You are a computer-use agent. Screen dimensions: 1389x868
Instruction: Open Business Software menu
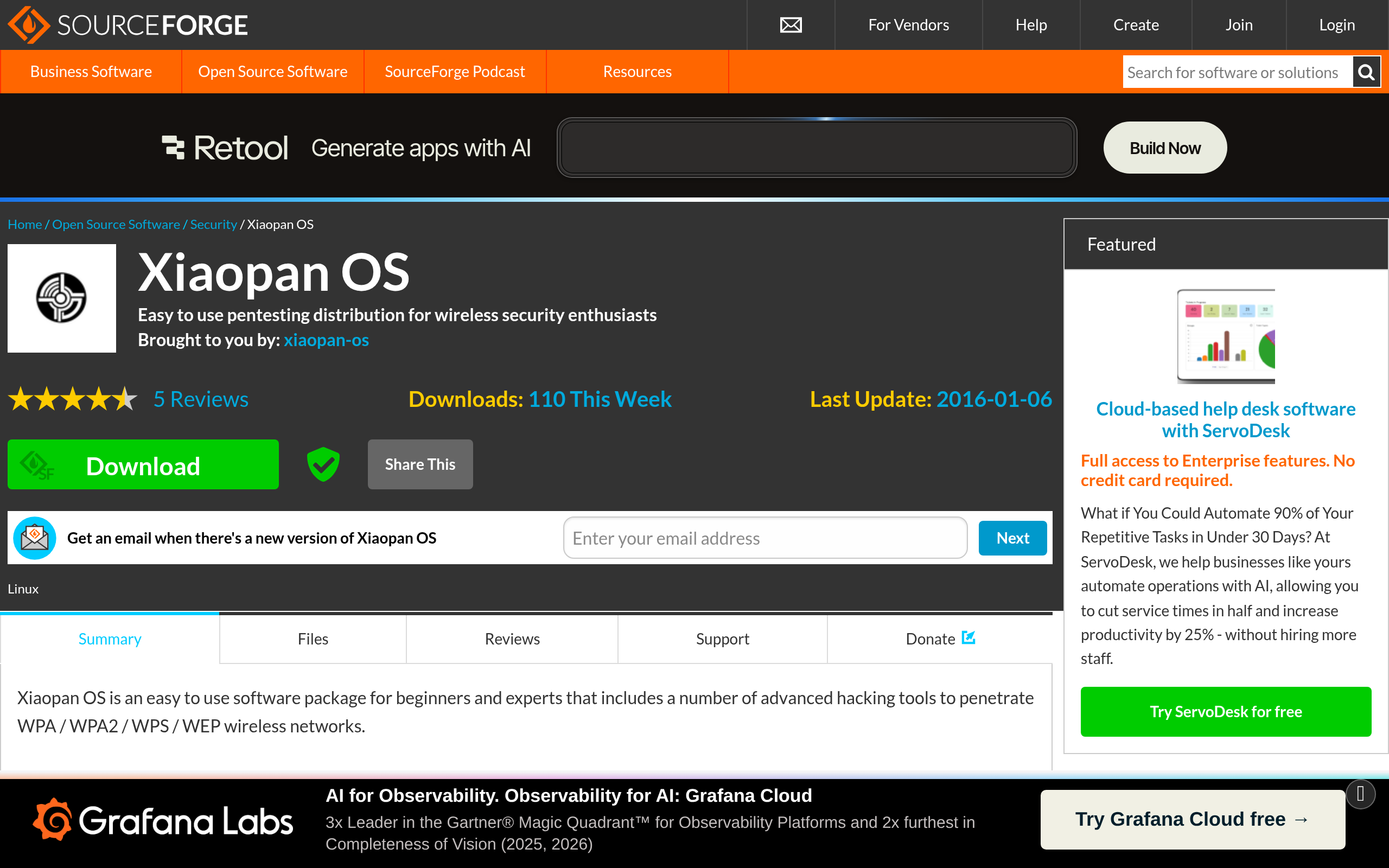tap(91, 72)
